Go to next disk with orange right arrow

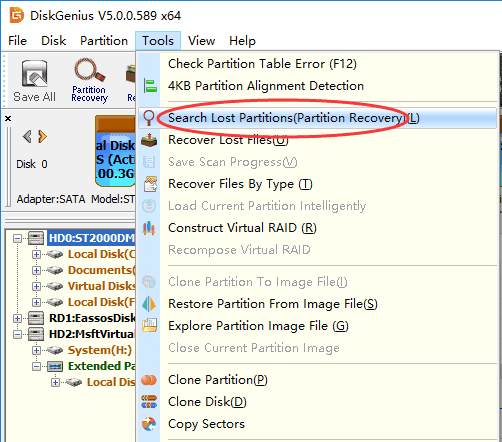[42, 136]
